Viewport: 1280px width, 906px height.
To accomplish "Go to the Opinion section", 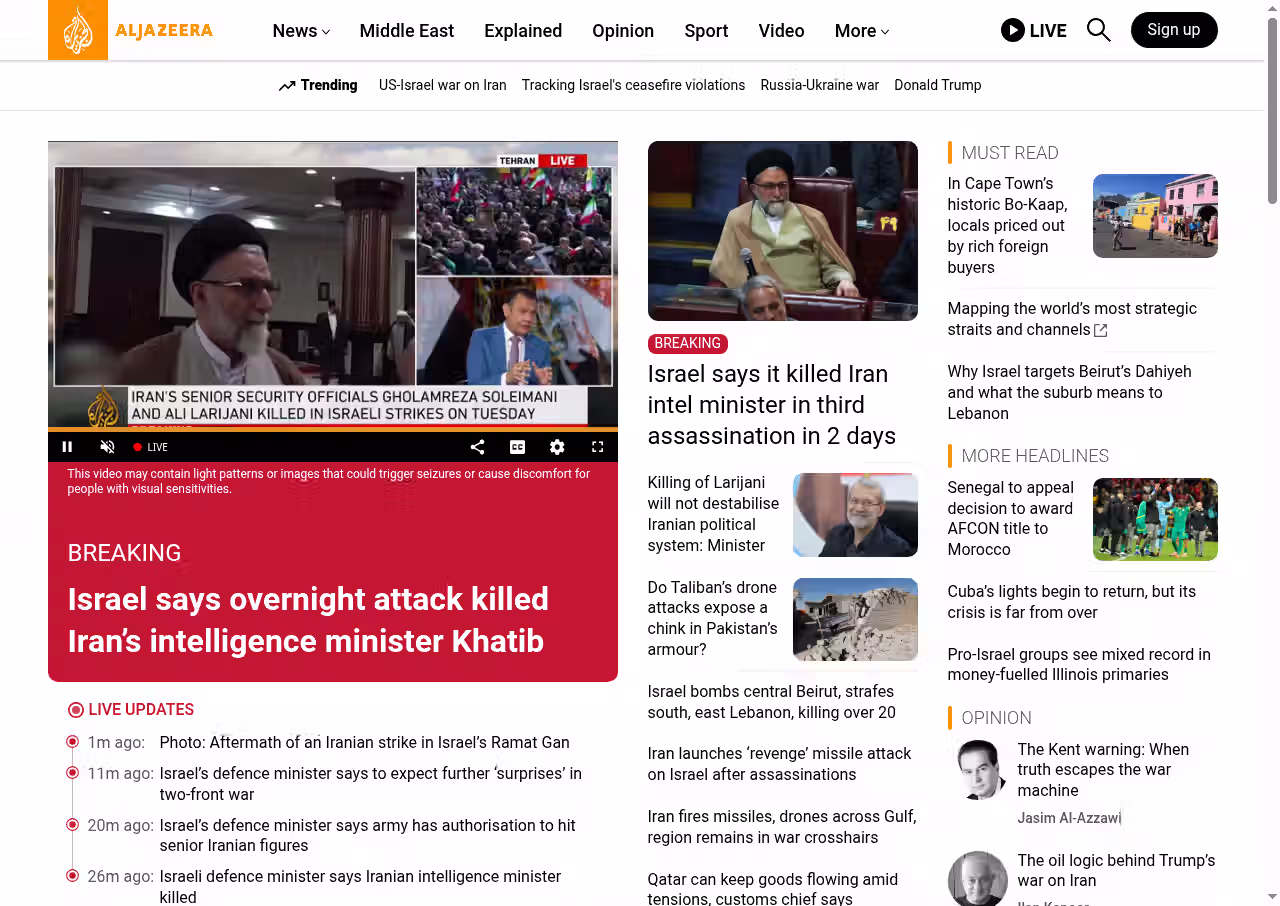I will pos(622,31).
